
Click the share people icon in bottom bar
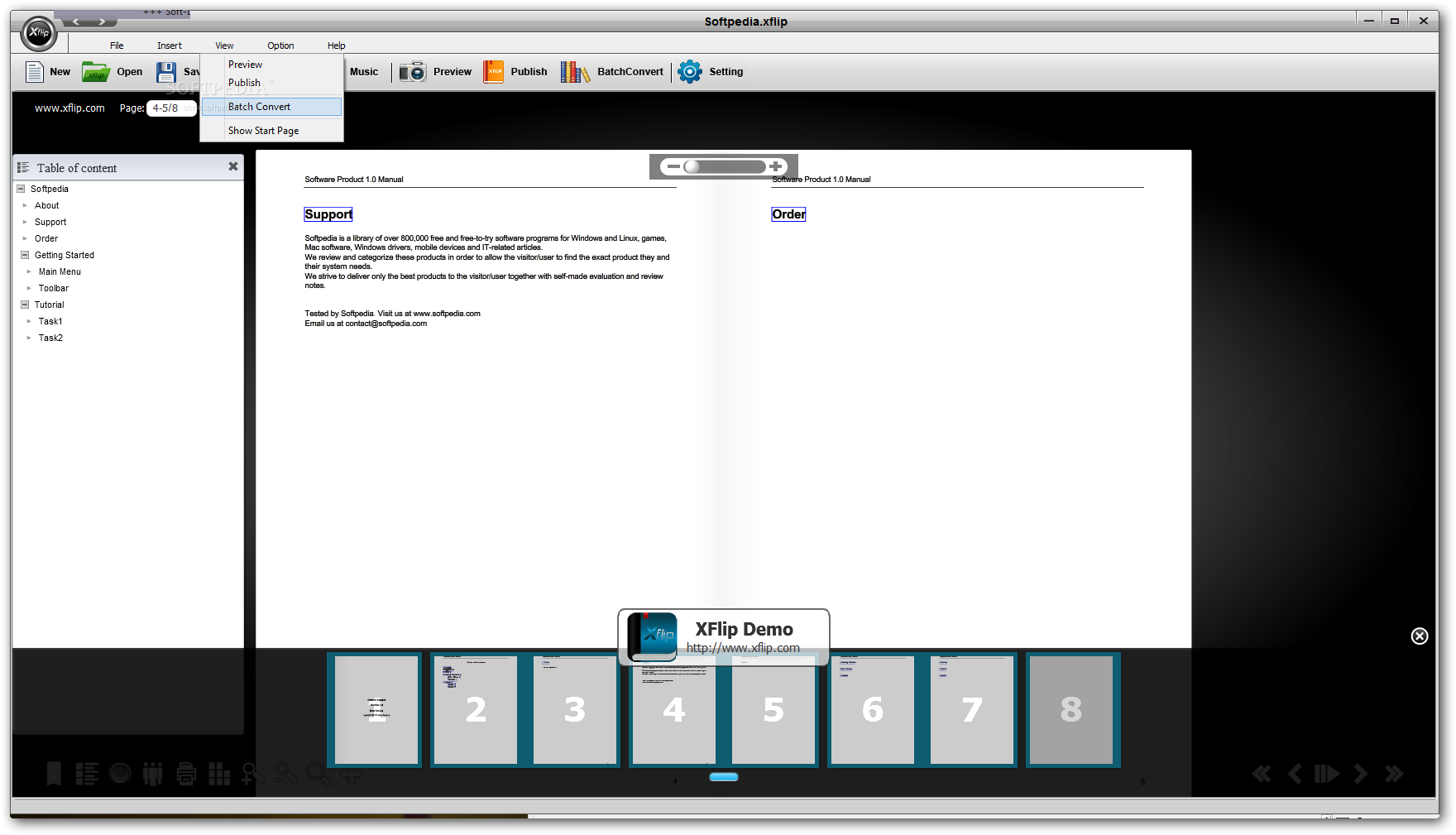[153, 774]
